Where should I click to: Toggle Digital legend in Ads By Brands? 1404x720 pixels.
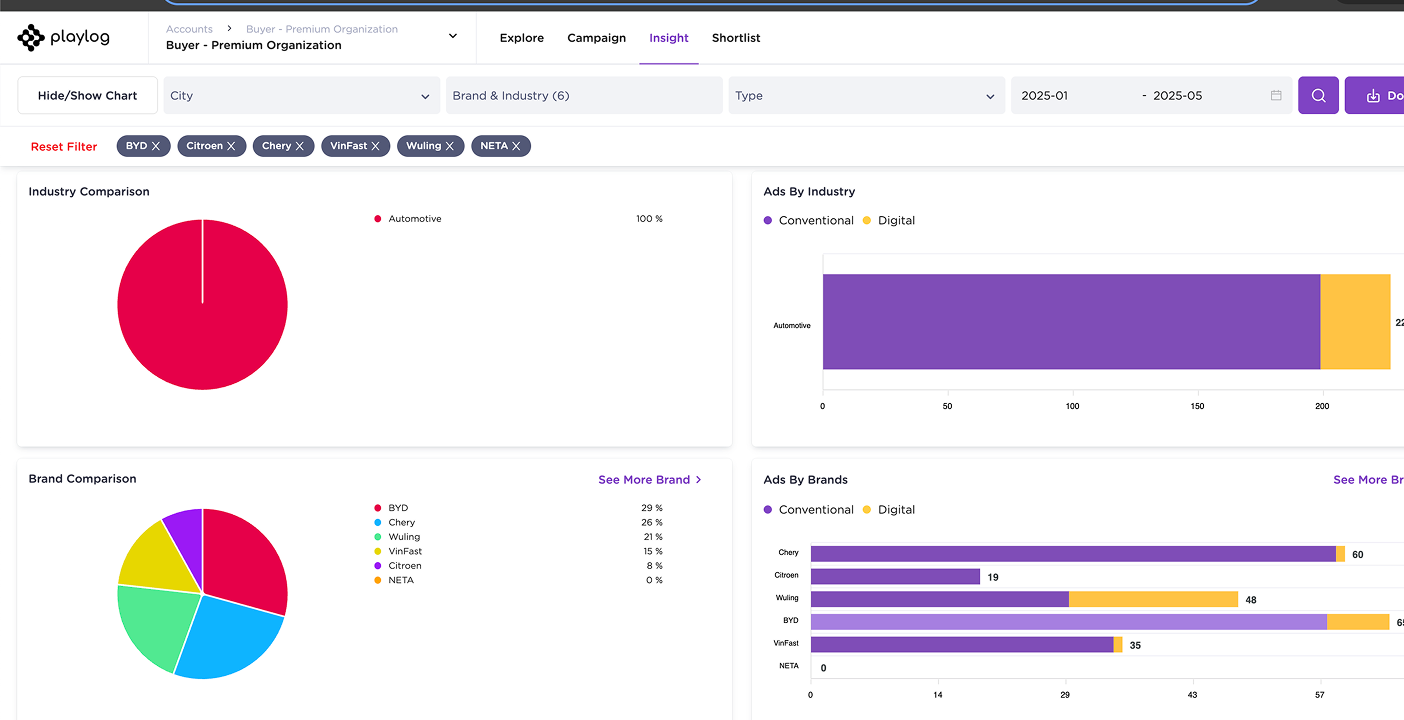pyautogui.click(x=888, y=509)
